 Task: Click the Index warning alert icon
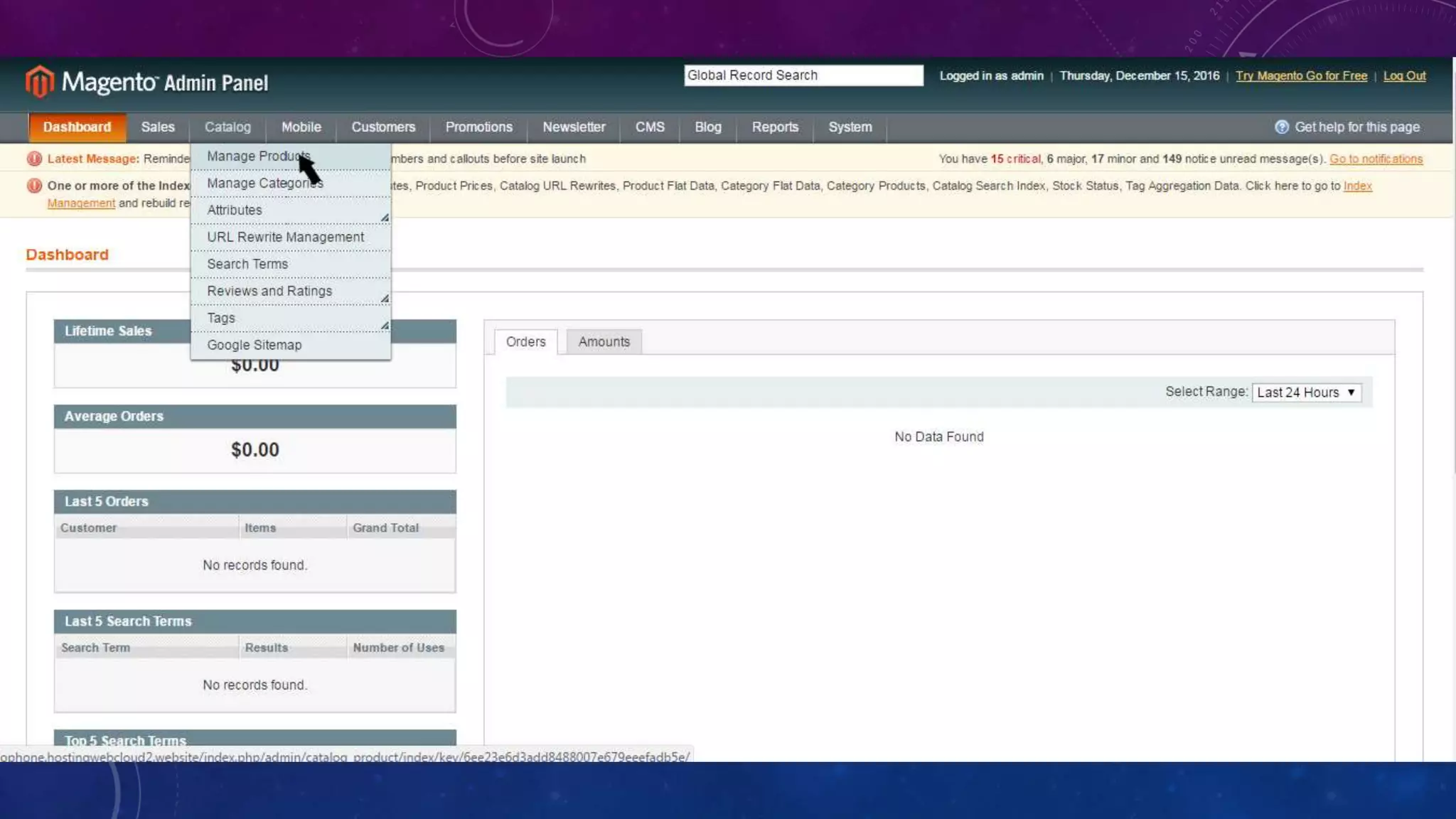coord(34,186)
